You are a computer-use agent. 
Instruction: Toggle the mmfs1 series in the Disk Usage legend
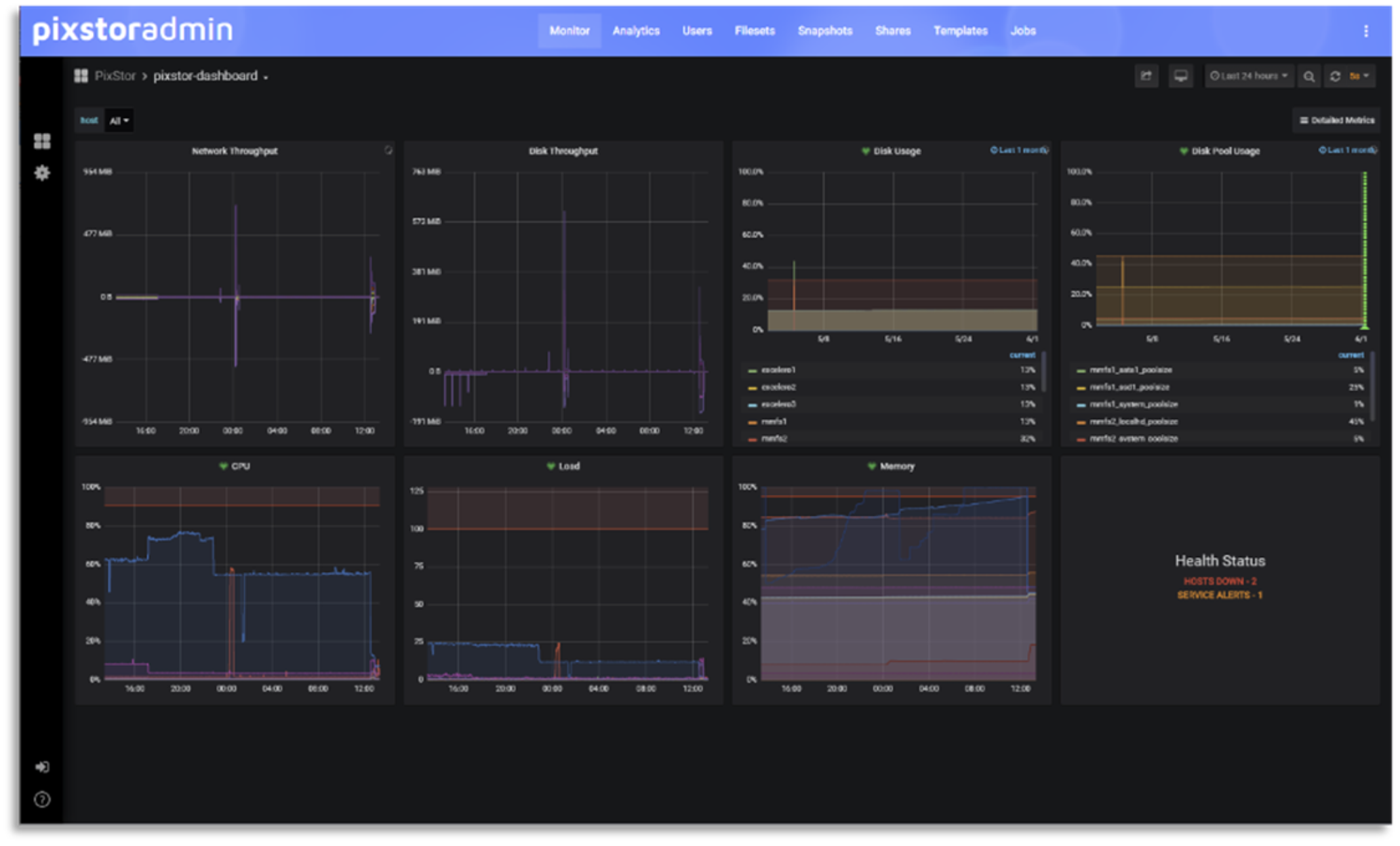click(x=774, y=422)
